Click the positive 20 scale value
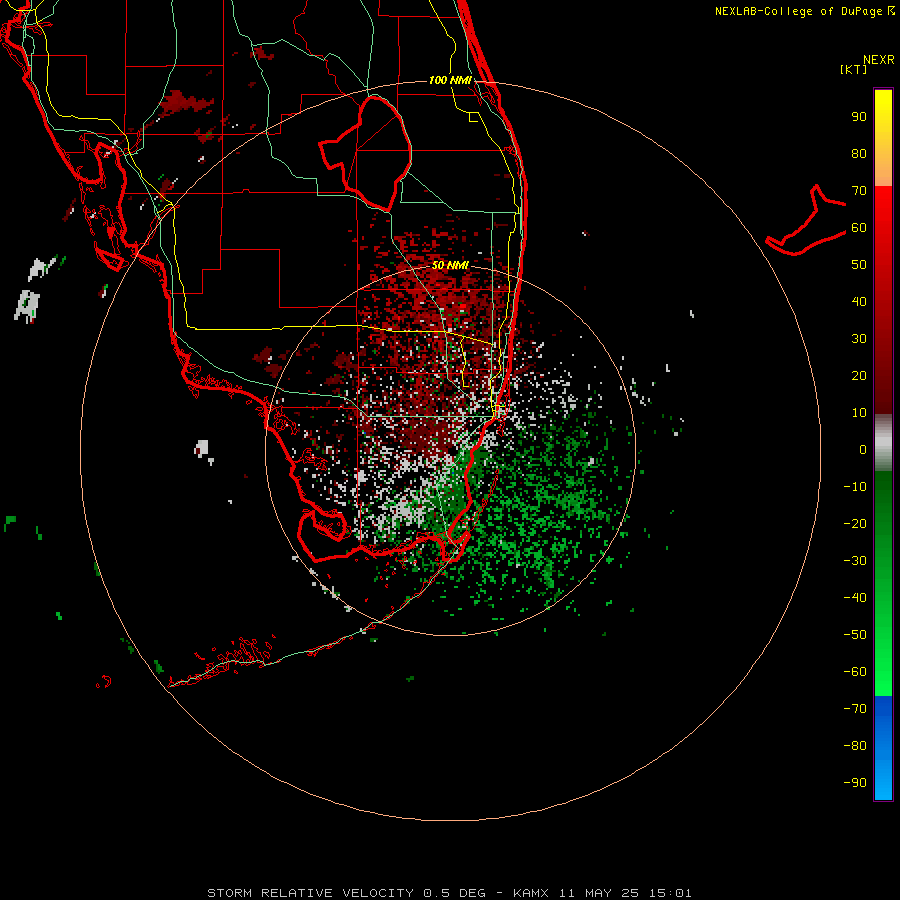The width and height of the screenshot is (900, 900). [859, 376]
